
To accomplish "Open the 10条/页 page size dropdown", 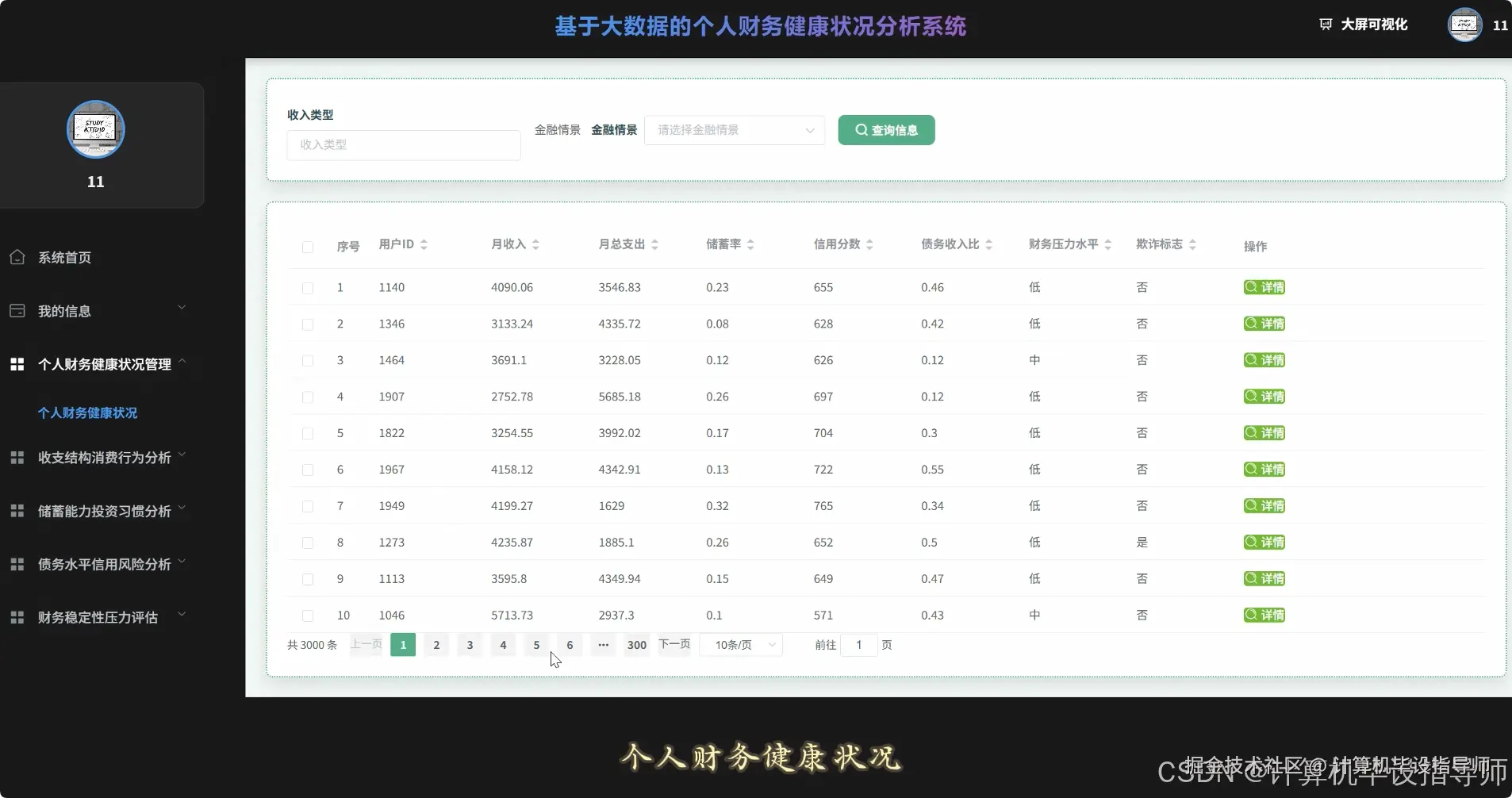I will click(740, 645).
